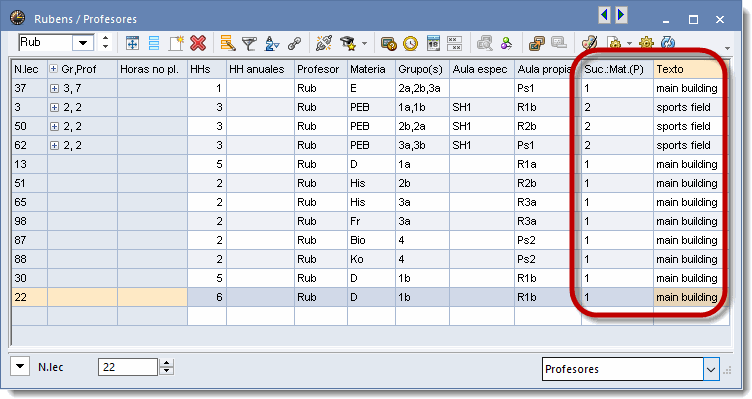
Task: Click the magnifier search window icon
Action: point(484,43)
